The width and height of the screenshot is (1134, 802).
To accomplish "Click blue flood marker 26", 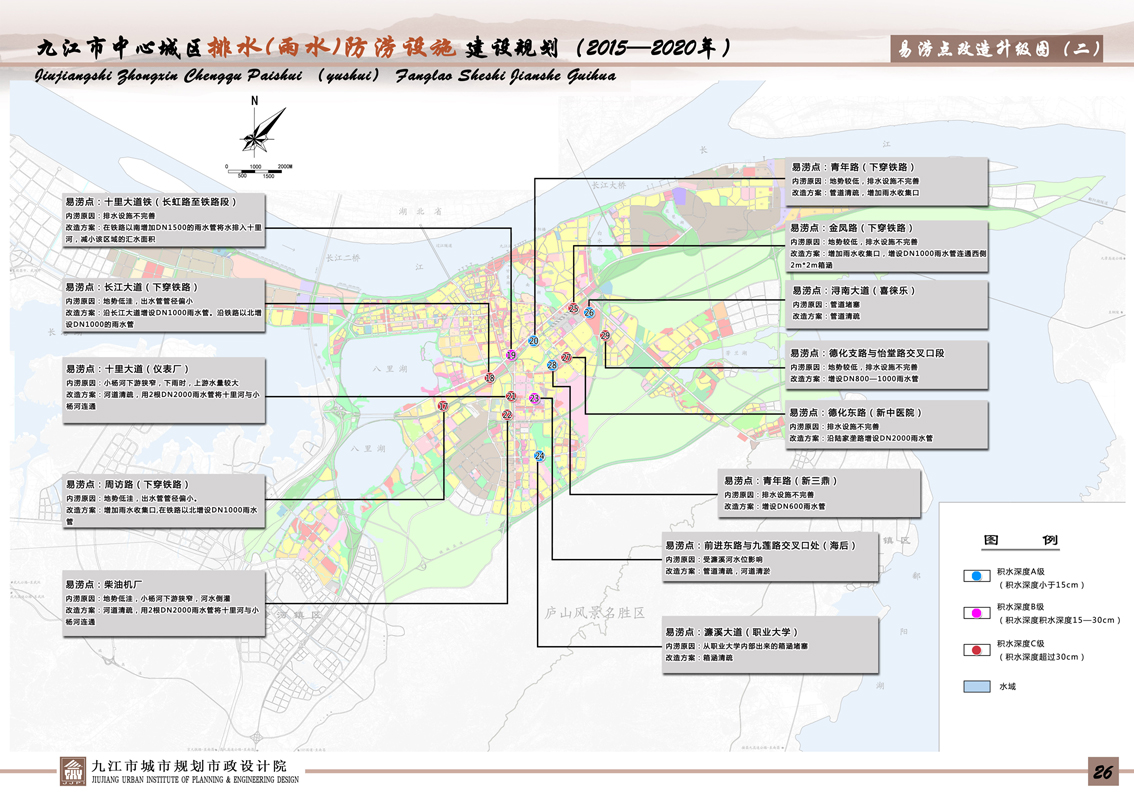I will coord(589,313).
